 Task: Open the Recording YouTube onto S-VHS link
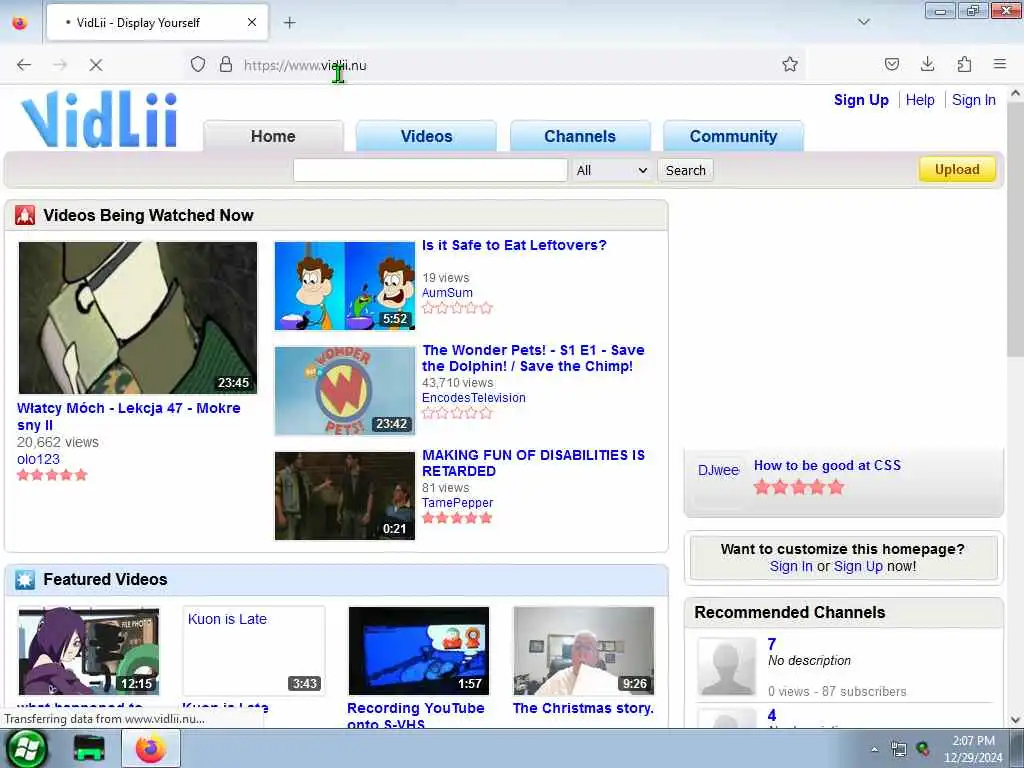[415, 716]
